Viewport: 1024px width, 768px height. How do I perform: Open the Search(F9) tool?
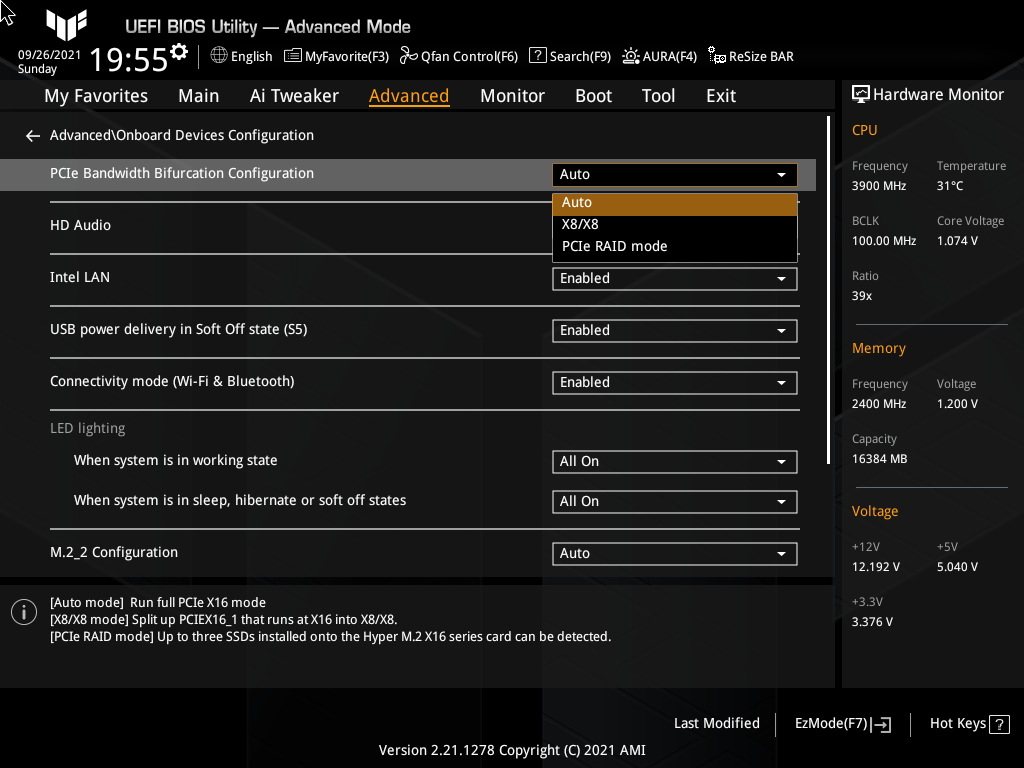tap(569, 56)
